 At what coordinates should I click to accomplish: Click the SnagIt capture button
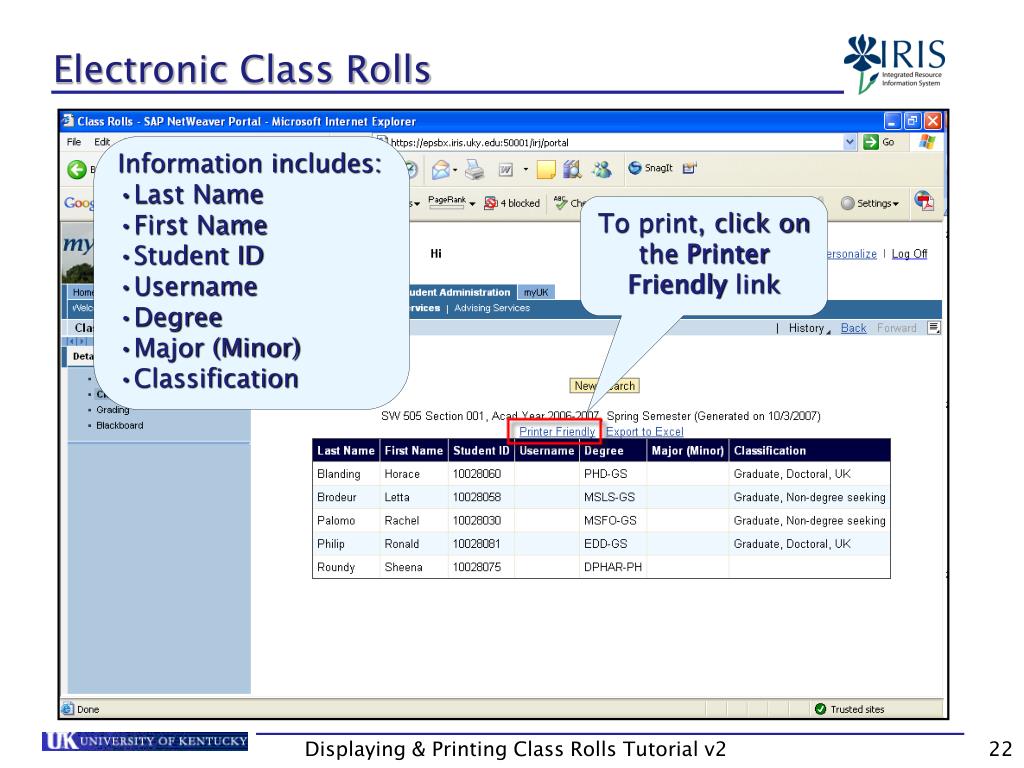650,168
